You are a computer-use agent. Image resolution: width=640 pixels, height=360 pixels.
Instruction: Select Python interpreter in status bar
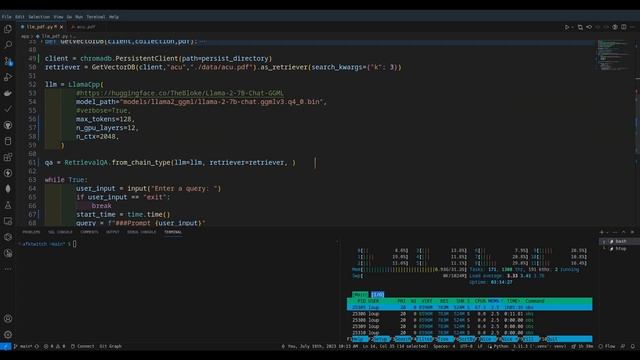527,346
